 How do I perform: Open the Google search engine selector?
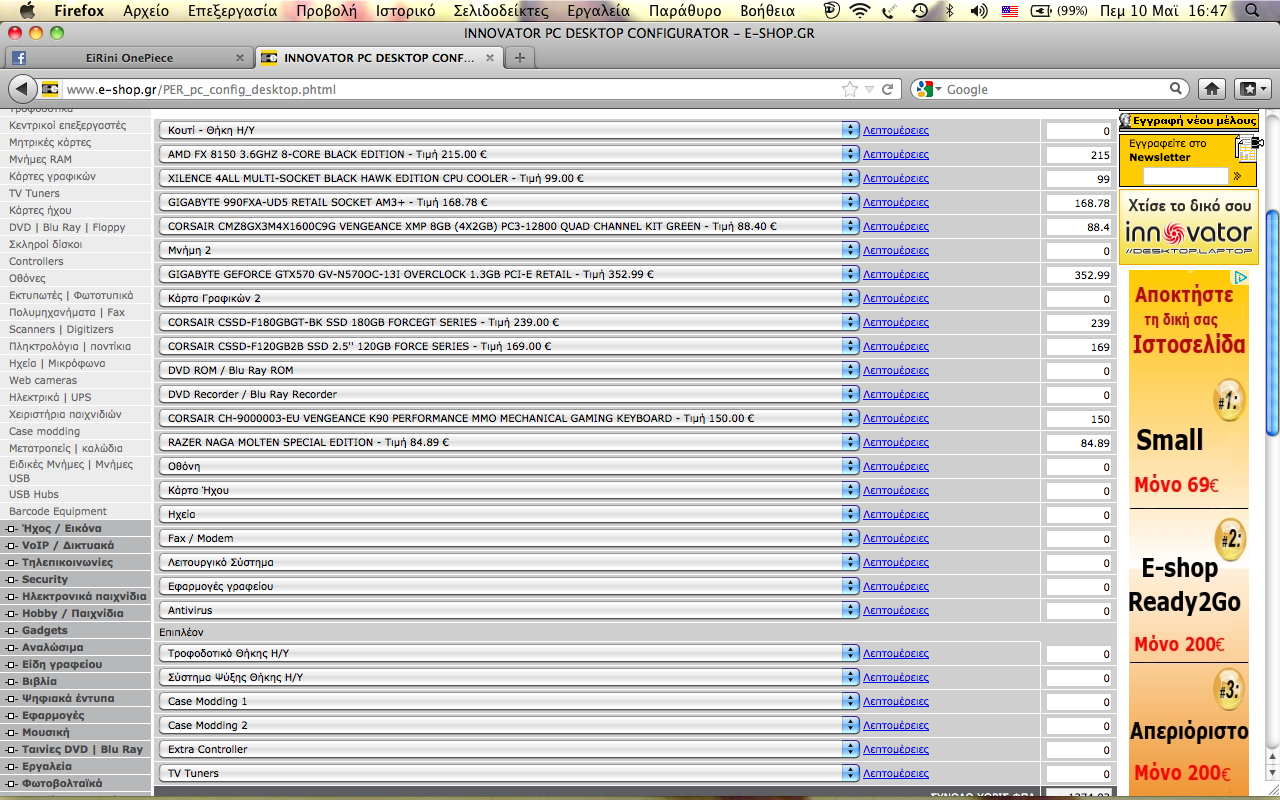(927, 89)
